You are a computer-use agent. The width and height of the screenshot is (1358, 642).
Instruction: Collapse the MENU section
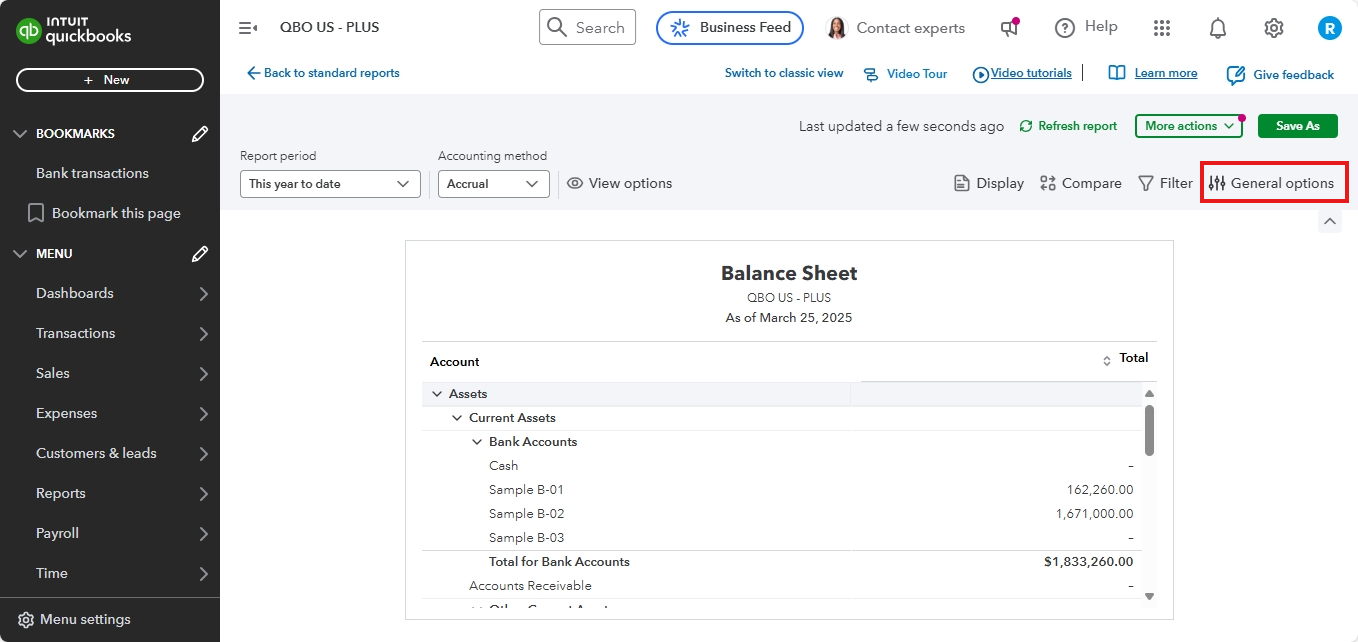[x=20, y=254]
